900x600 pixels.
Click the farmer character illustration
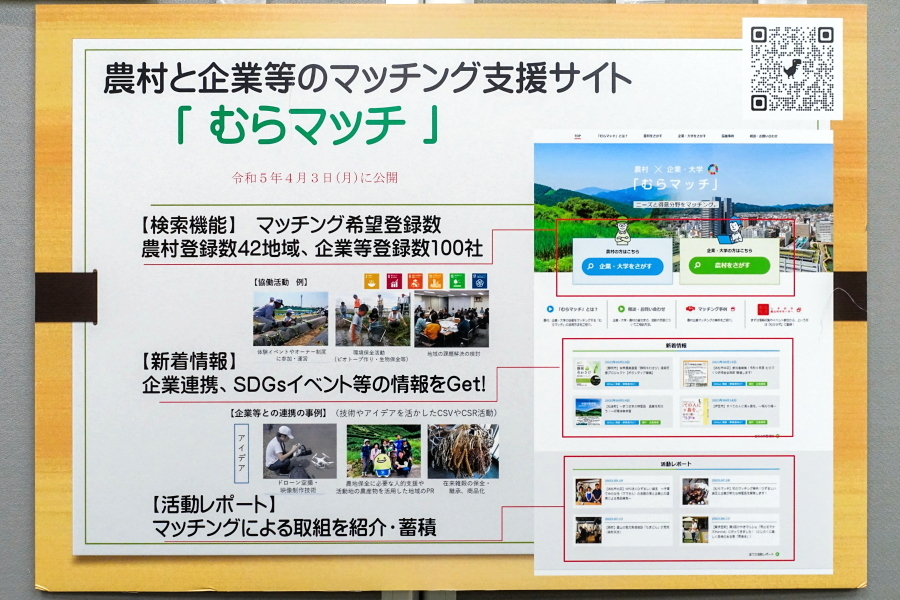click(x=622, y=232)
